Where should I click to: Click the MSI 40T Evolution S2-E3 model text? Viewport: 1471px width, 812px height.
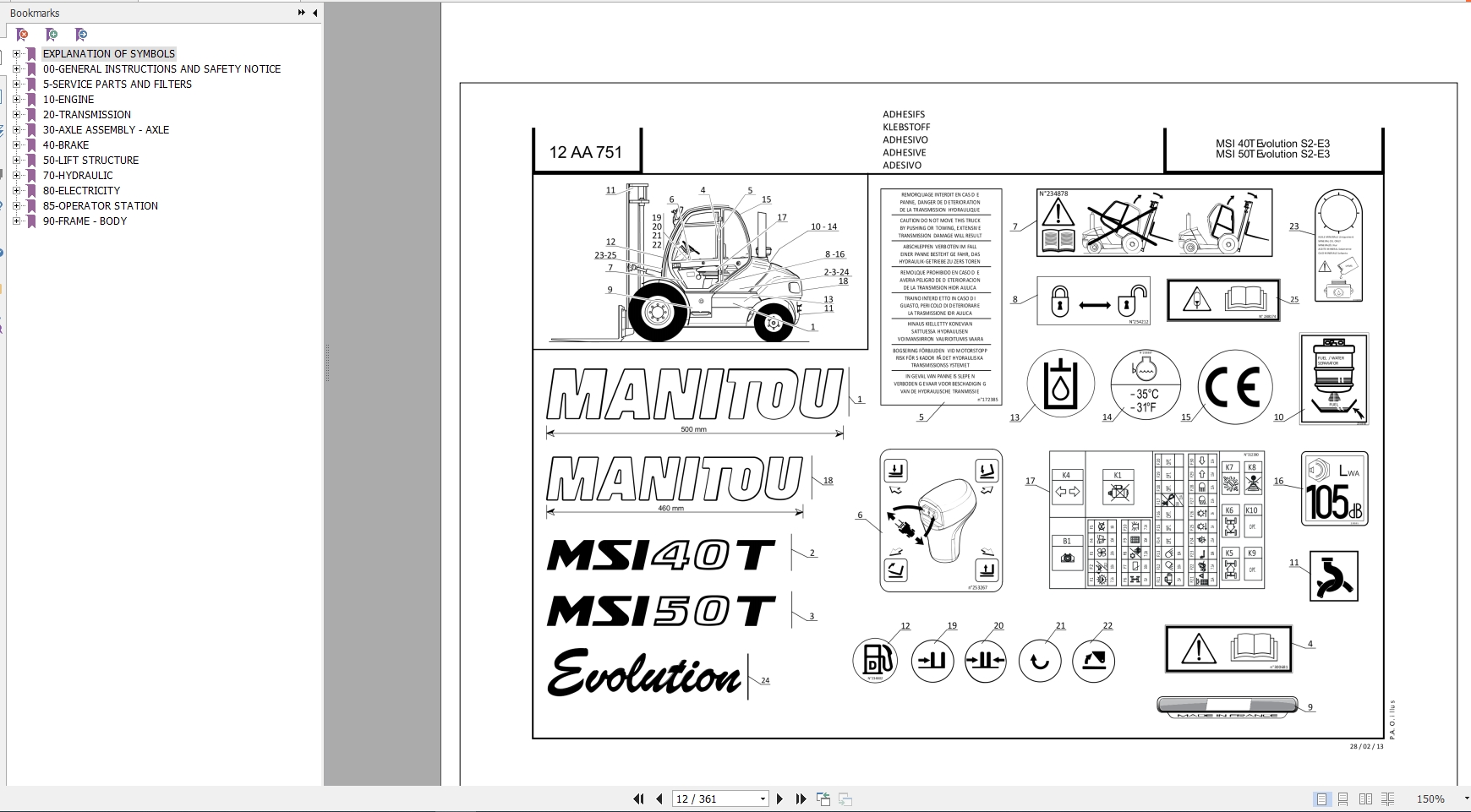click(x=1272, y=144)
